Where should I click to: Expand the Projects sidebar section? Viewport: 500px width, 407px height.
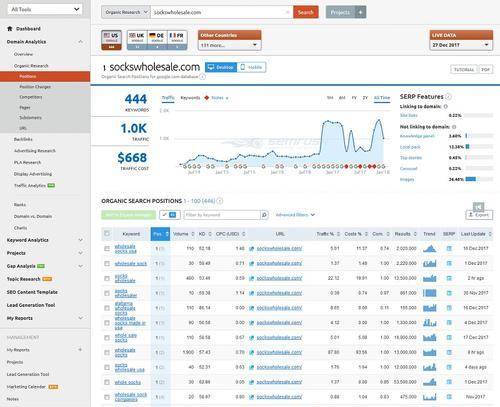coord(81,253)
